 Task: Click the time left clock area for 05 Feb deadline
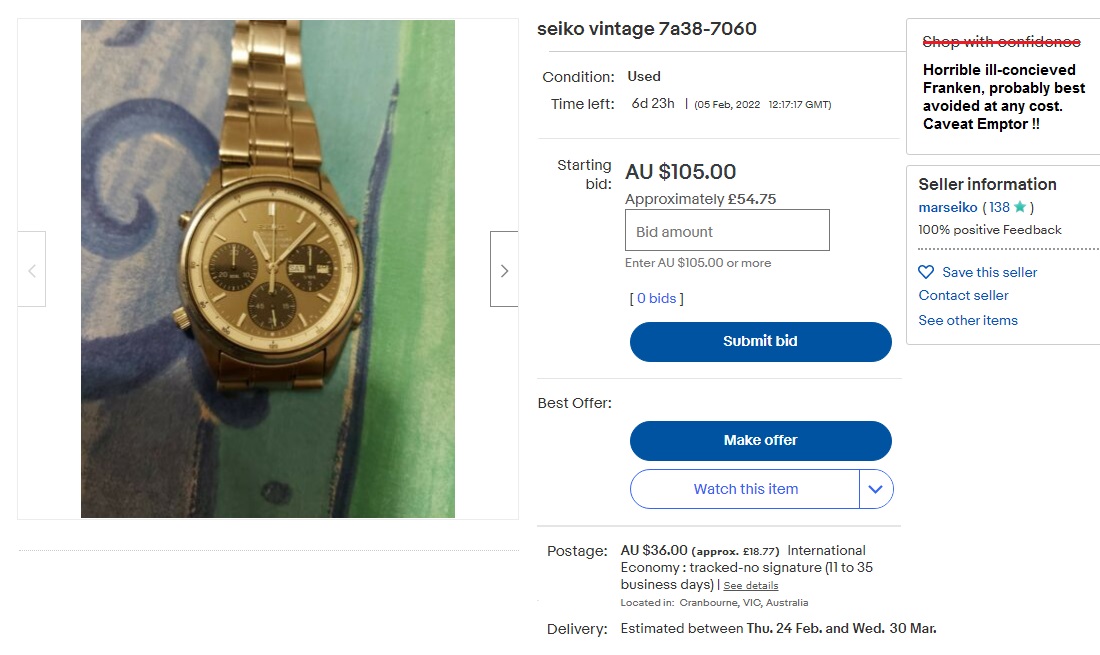coord(654,103)
